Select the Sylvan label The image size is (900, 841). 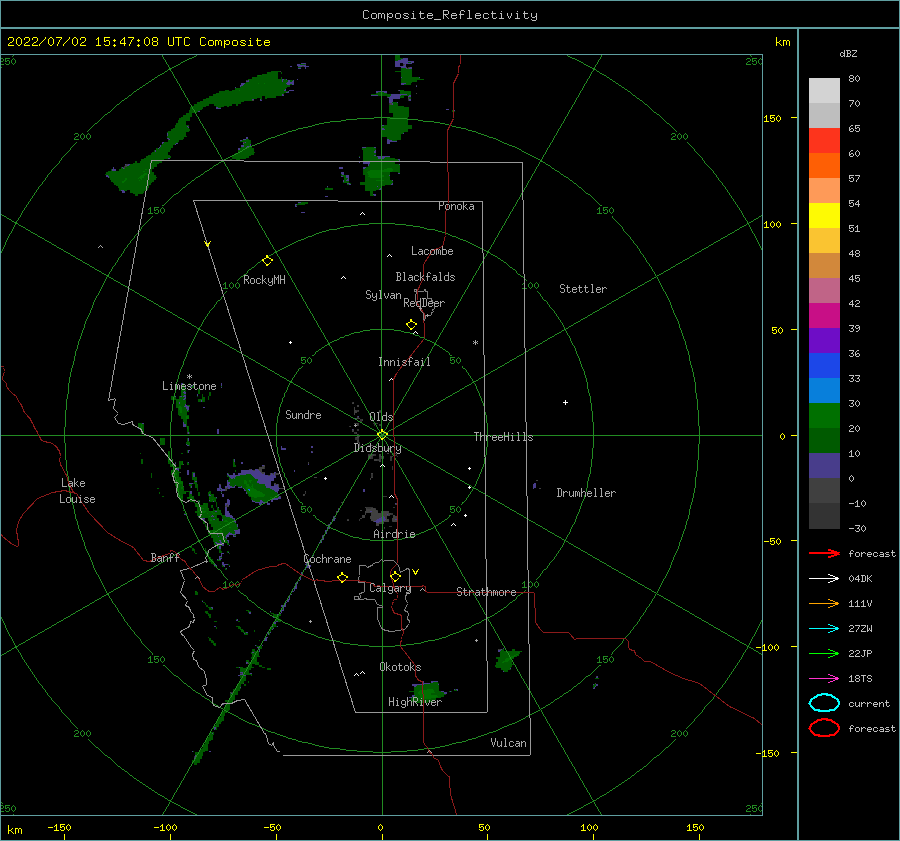click(383, 295)
